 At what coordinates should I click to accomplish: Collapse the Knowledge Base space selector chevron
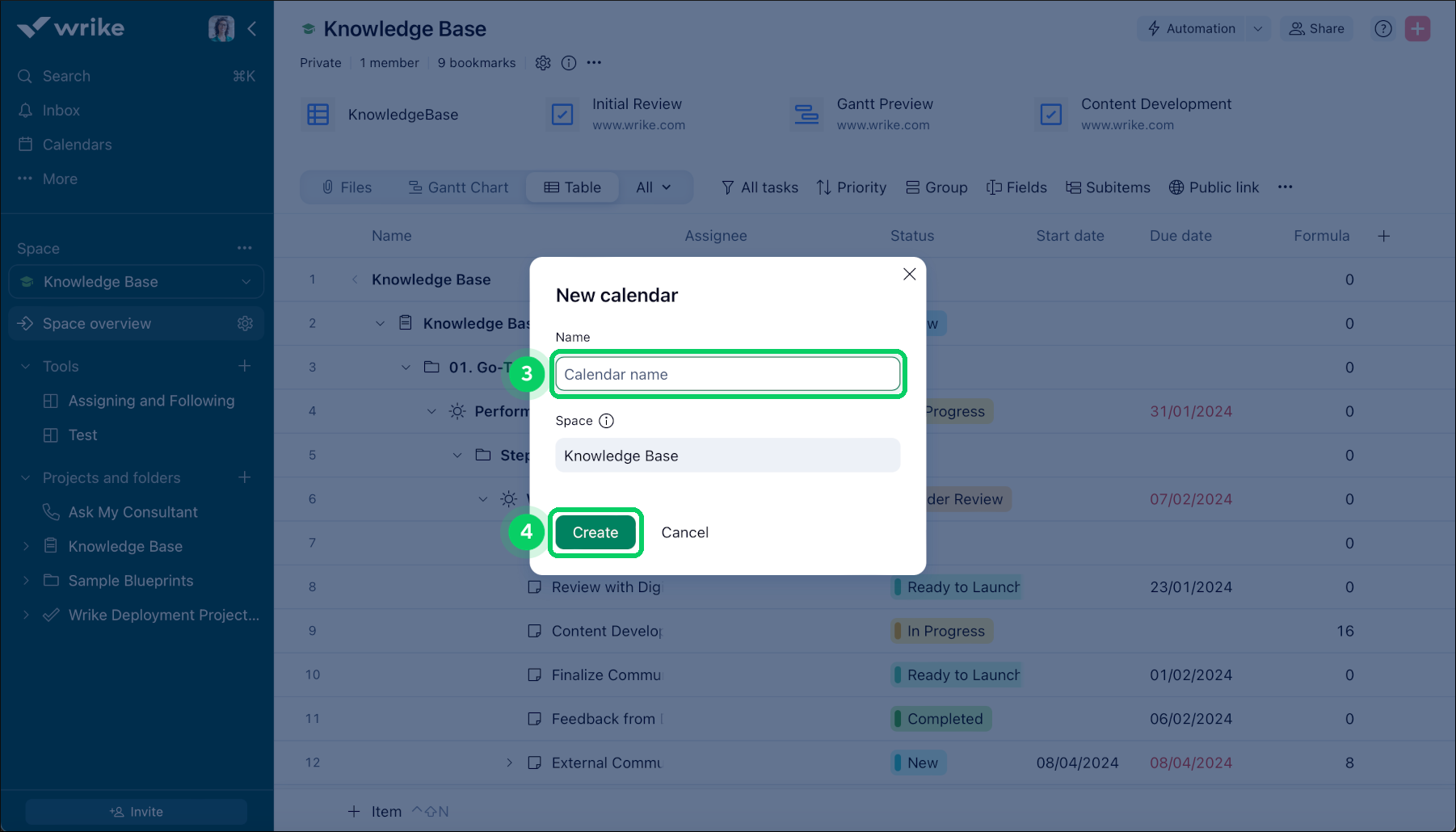tap(246, 281)
